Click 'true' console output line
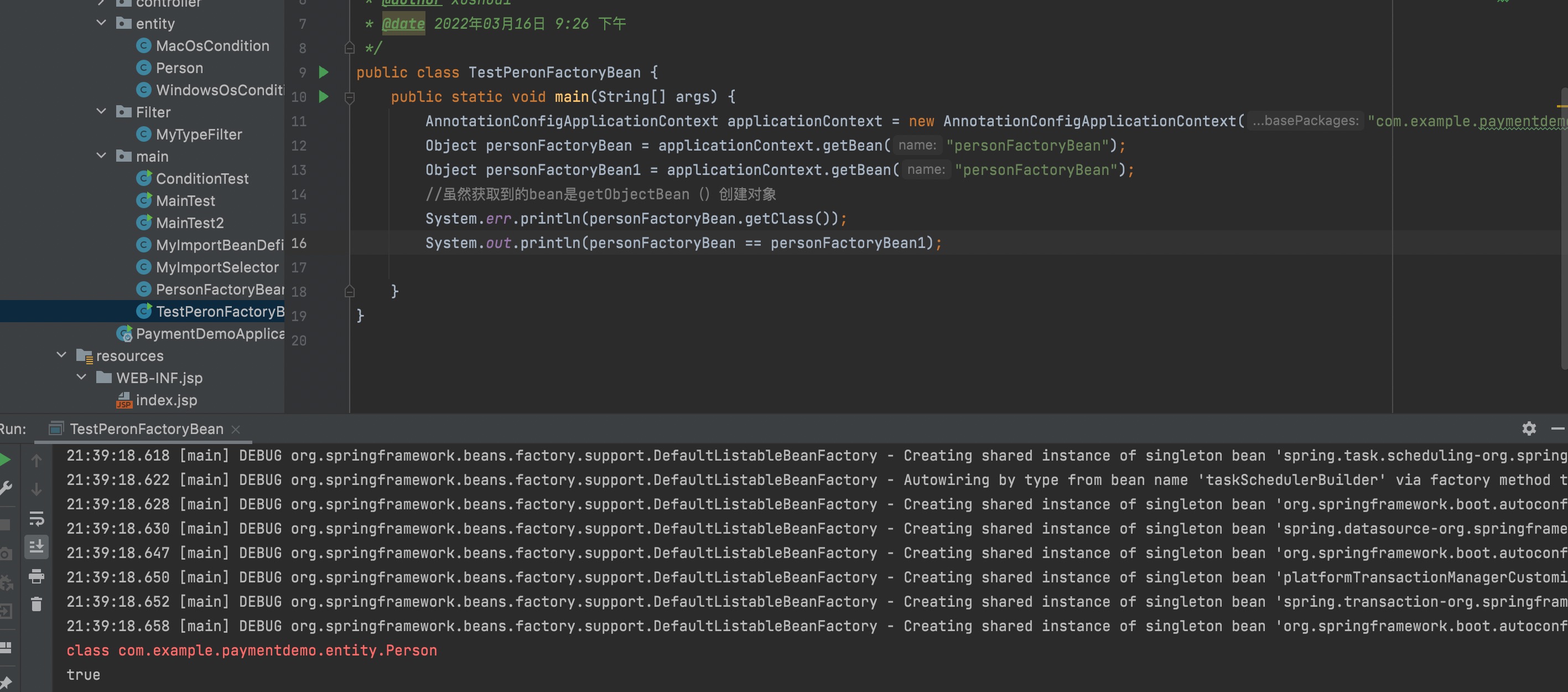This screenshot has height=692, width=1568. (84, 675)
